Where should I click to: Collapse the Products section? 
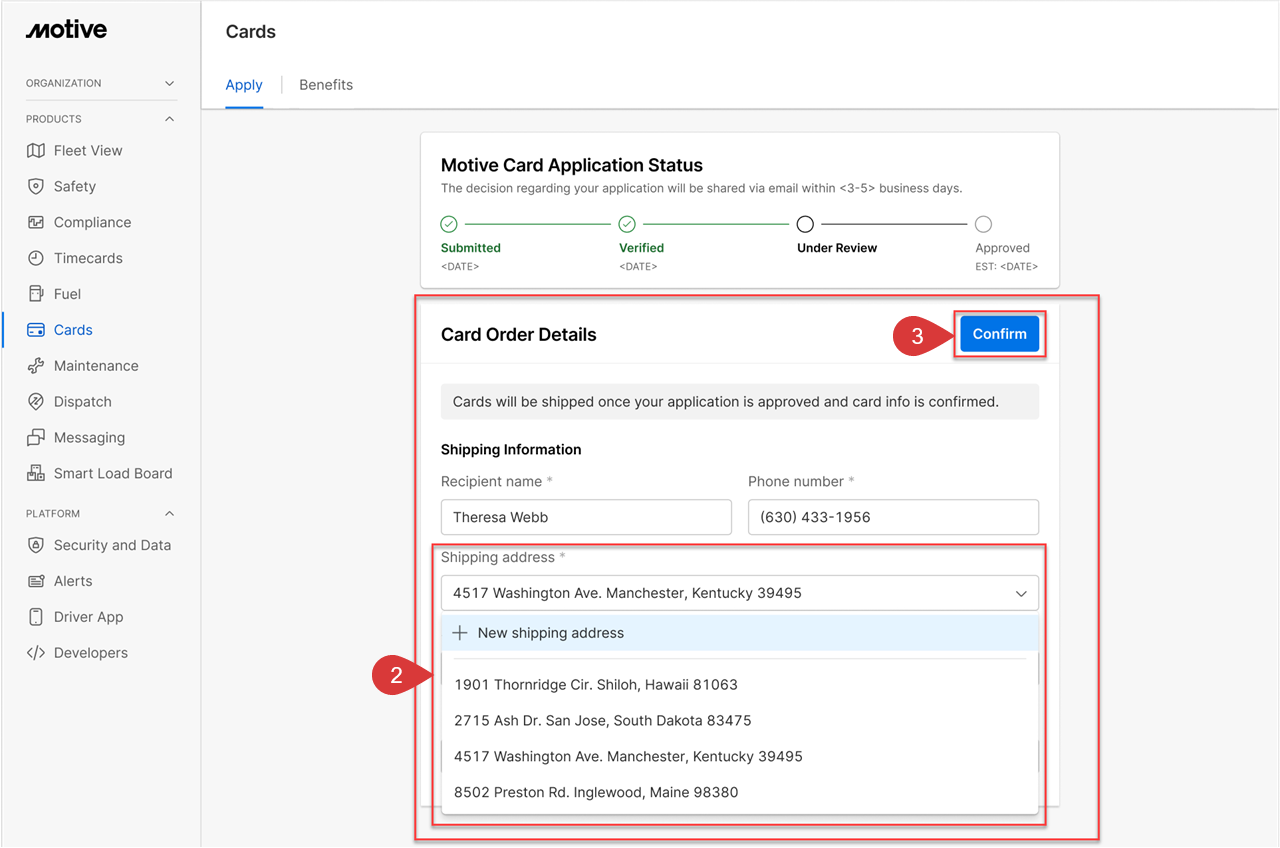[169, 119]
